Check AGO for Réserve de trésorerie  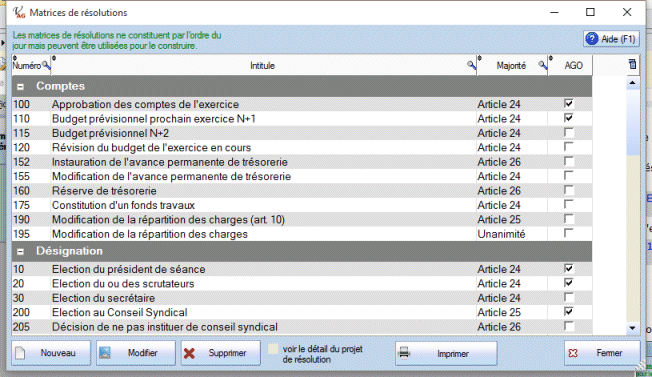coord(568,190)
